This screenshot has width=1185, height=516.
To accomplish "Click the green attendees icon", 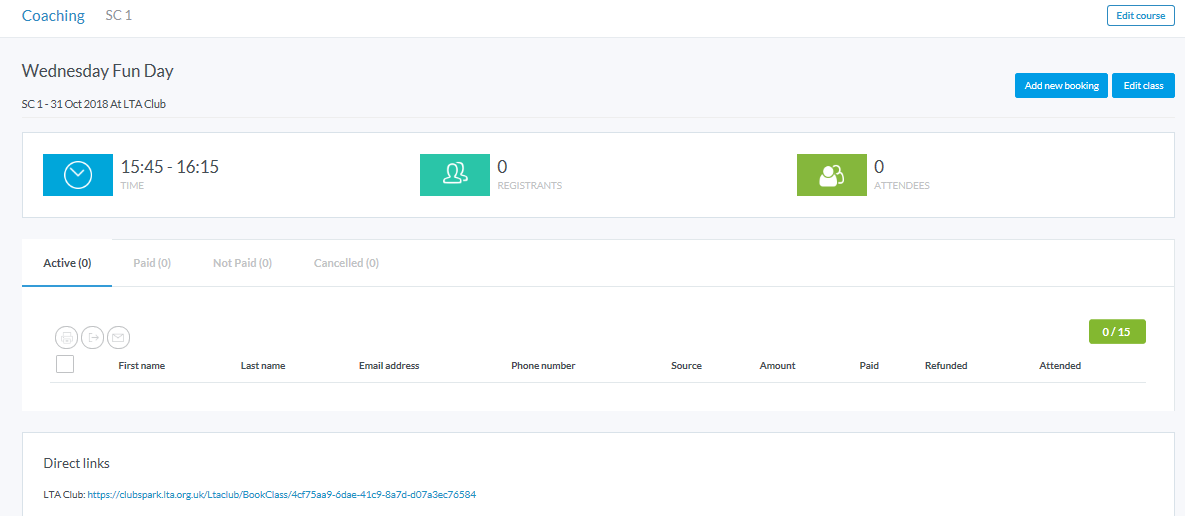I will [x=831, y=175].
